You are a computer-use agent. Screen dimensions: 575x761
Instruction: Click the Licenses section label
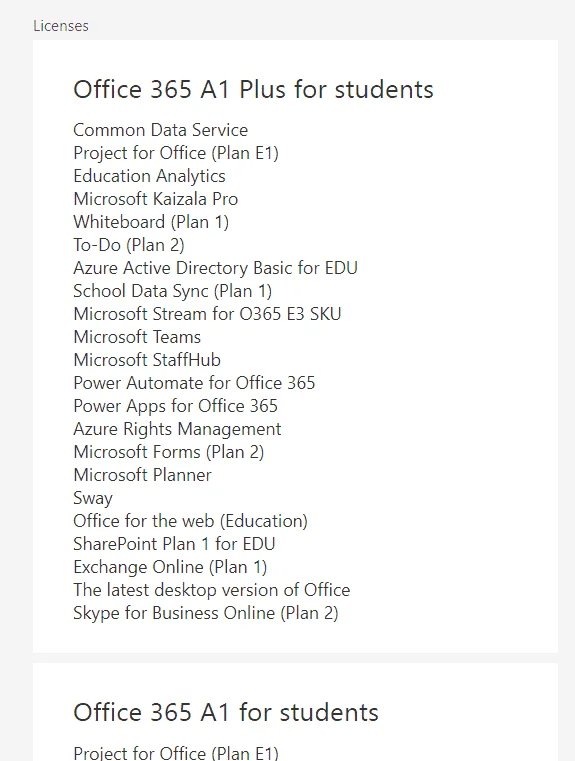pos(61,26)
